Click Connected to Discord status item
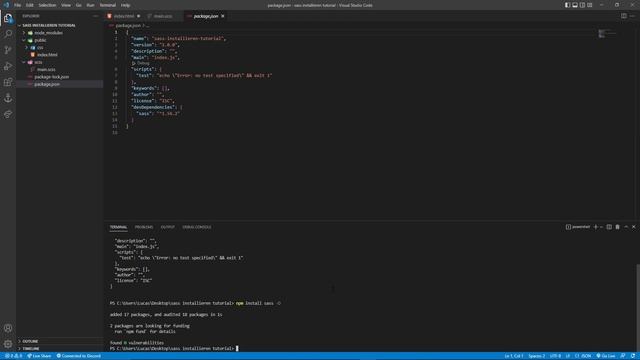Screen dimensions: 640x360 pos(78,356)
